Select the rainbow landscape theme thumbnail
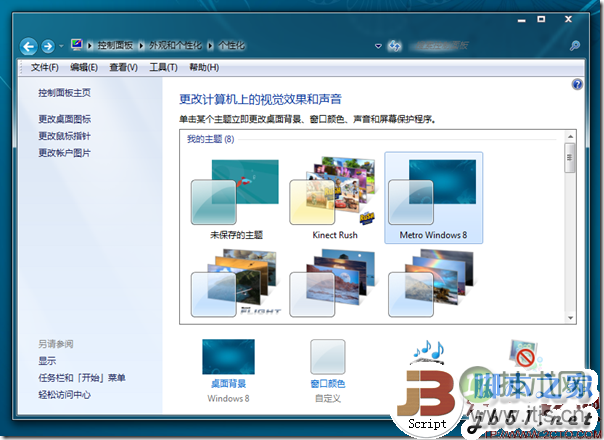 [x=431, y=283]
